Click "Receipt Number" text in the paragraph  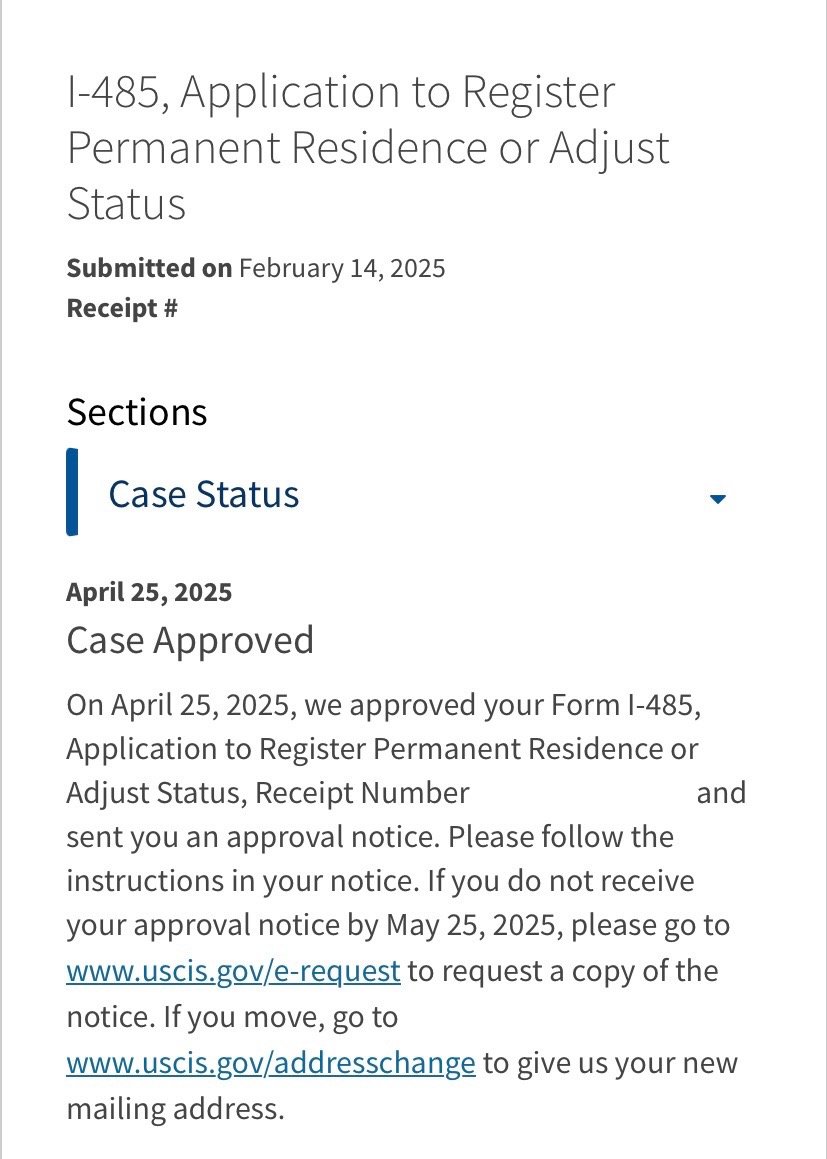362,793
